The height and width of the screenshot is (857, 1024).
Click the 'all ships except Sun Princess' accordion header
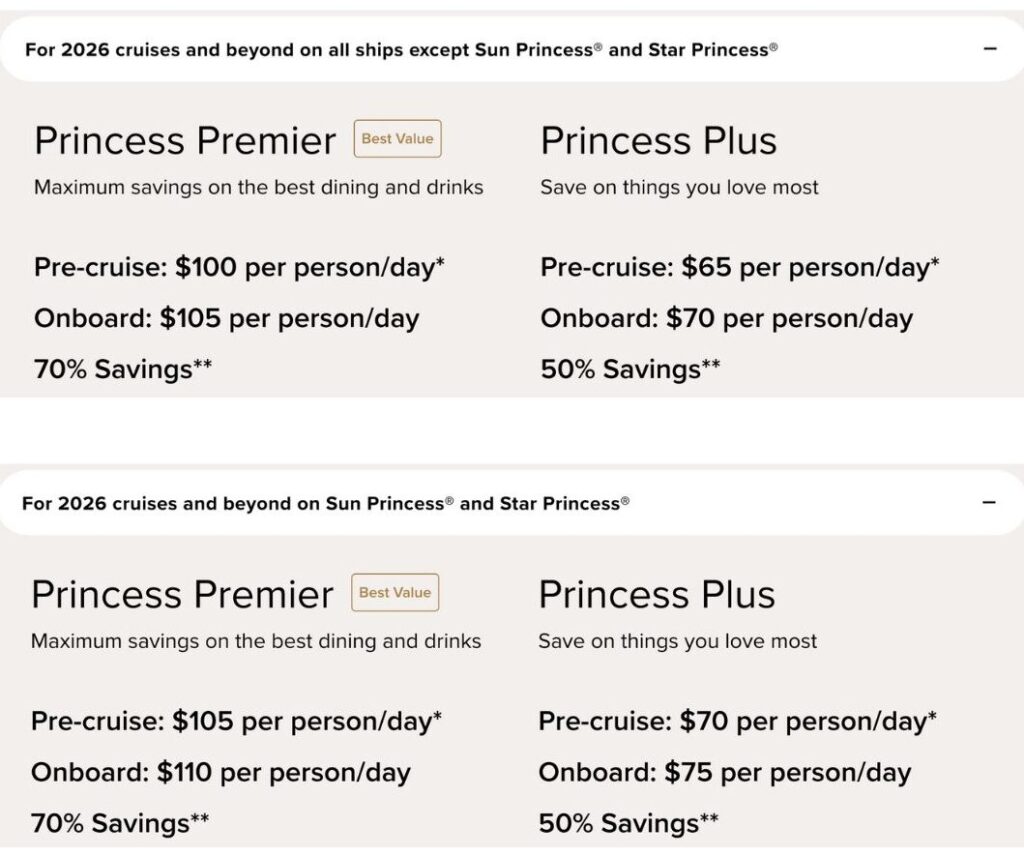400,49
